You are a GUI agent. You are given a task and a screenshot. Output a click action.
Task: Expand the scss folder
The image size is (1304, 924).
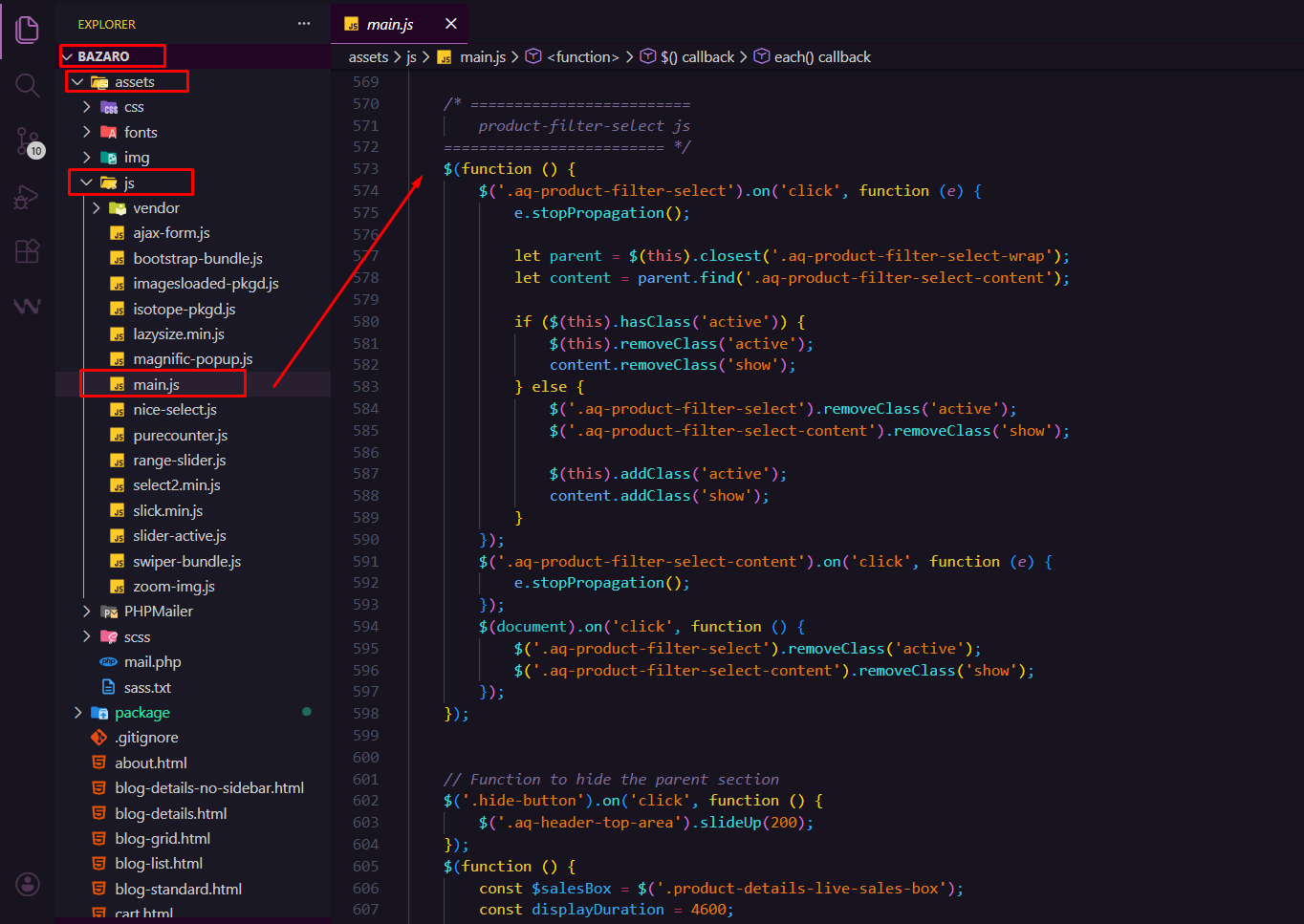pos(87,637)
